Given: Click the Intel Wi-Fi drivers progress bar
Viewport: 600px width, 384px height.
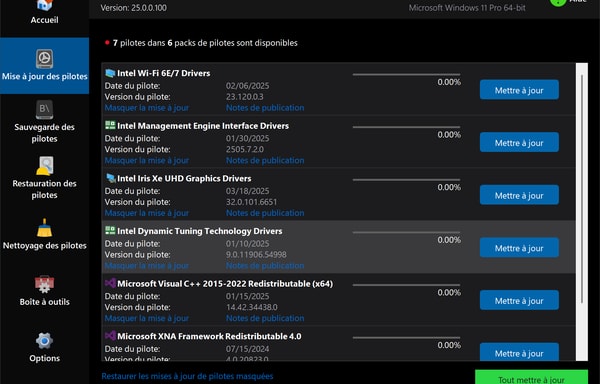Looking at the screenshot, I should 406,74.
